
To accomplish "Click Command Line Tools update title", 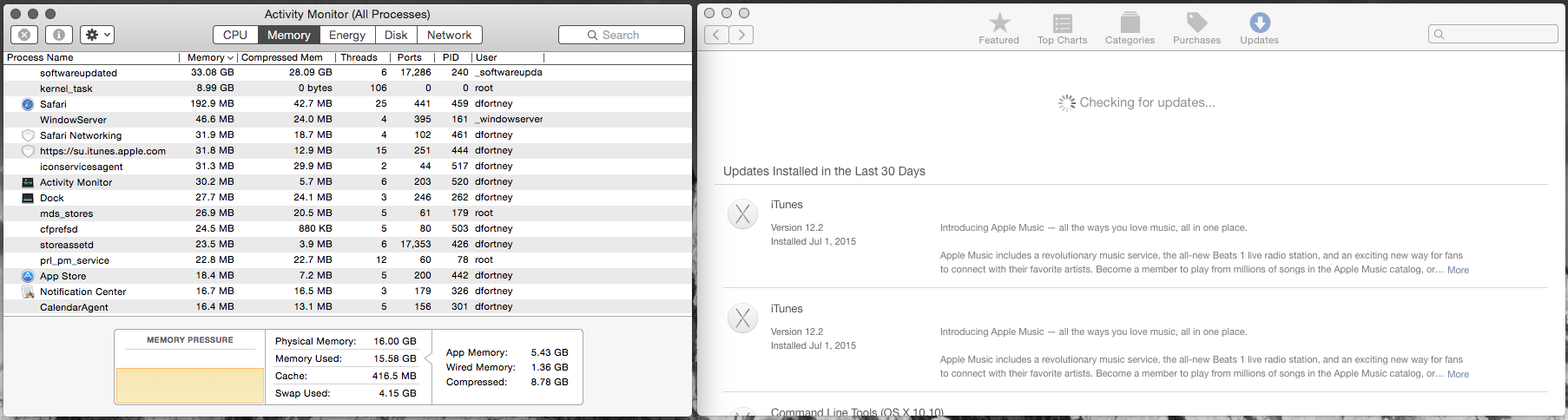I will pos(857,412).
